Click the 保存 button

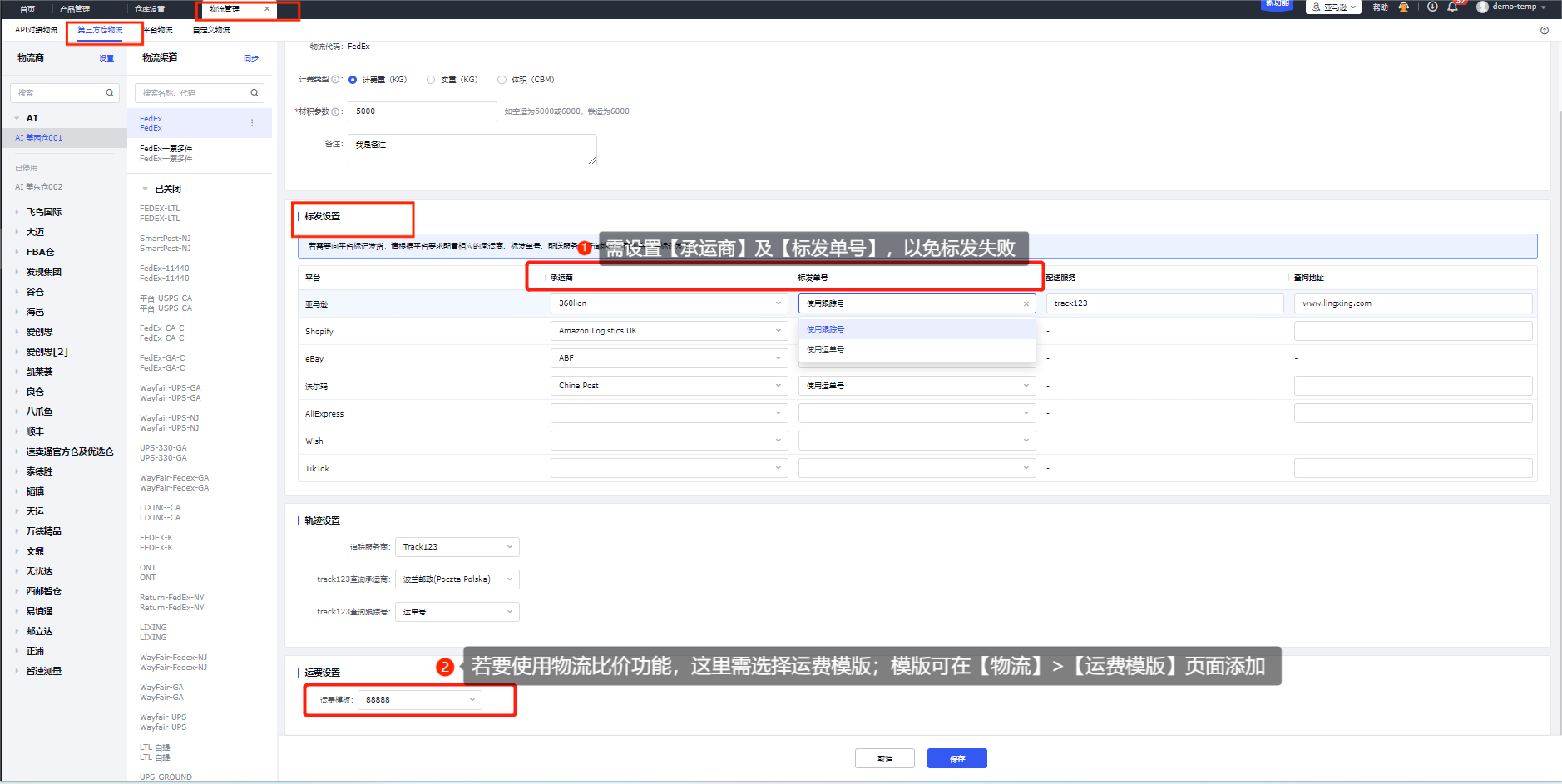tap(956, 758)
